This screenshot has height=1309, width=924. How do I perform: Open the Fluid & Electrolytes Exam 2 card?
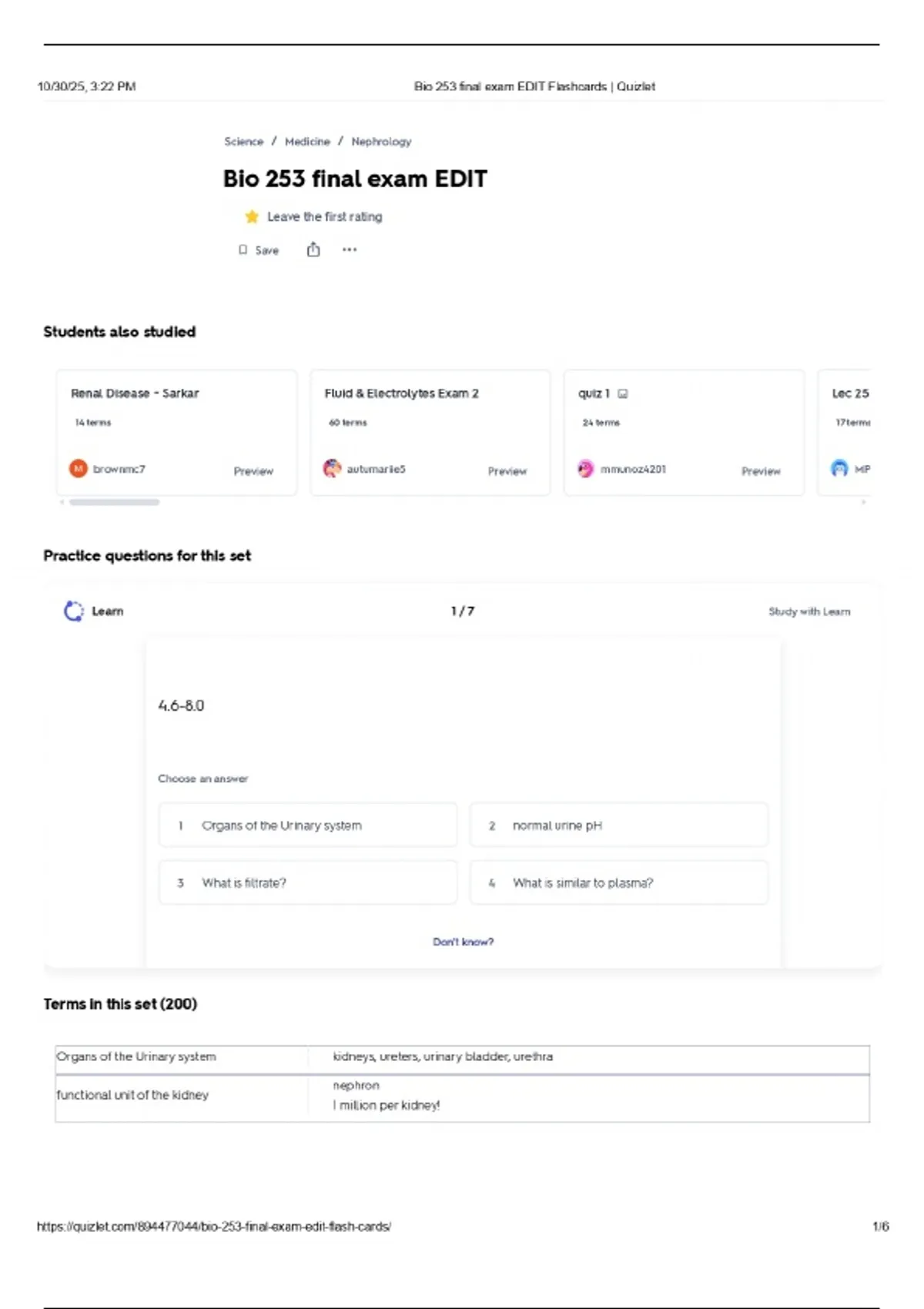[401, 393]
